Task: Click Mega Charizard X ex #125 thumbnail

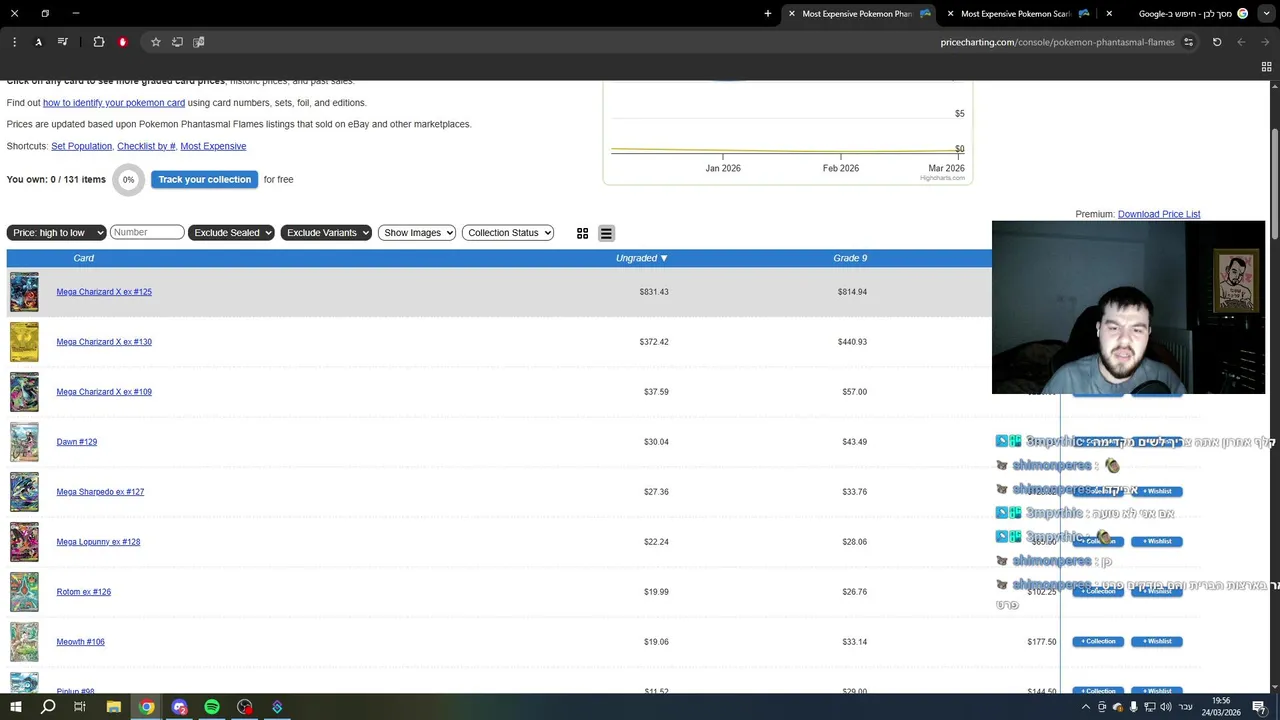Action: point(24,292)
